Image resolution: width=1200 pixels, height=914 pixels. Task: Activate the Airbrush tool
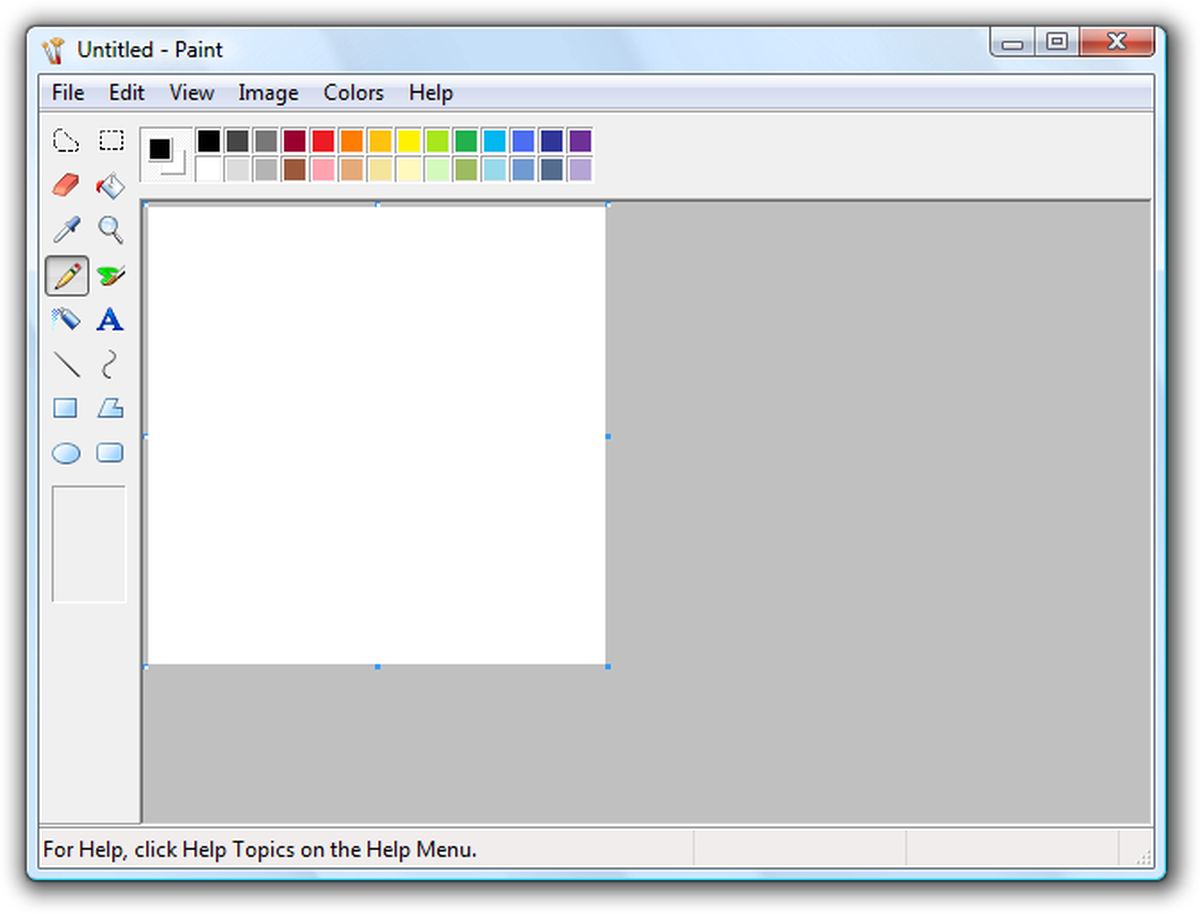pos(65,320)
